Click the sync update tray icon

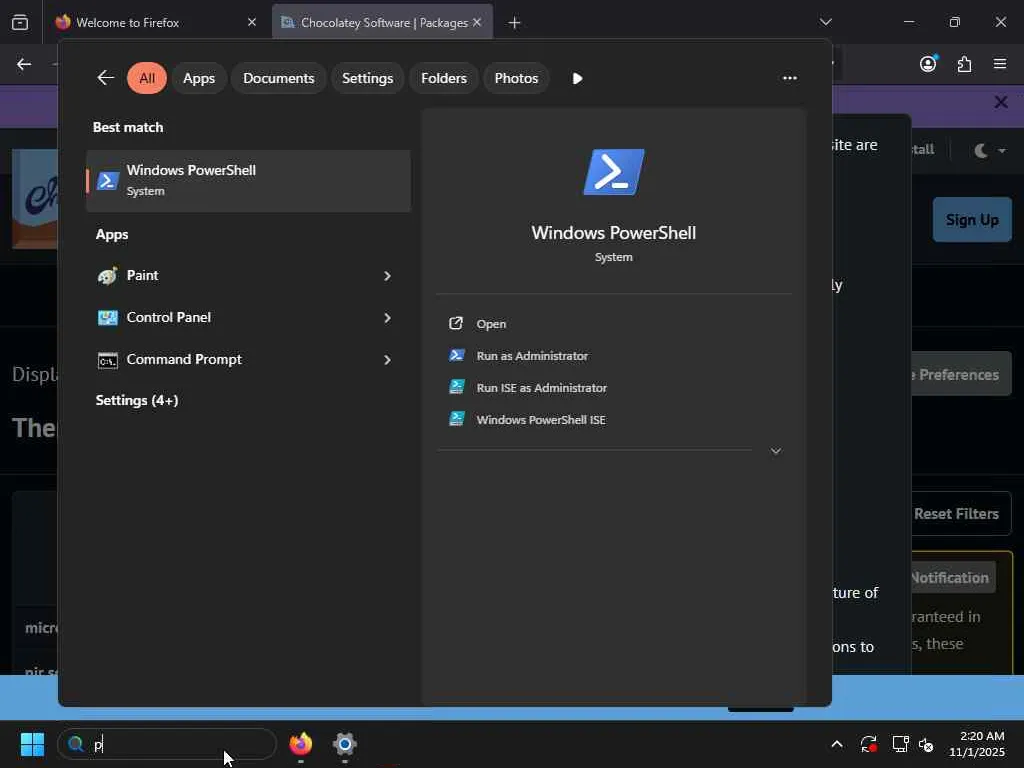869,744
